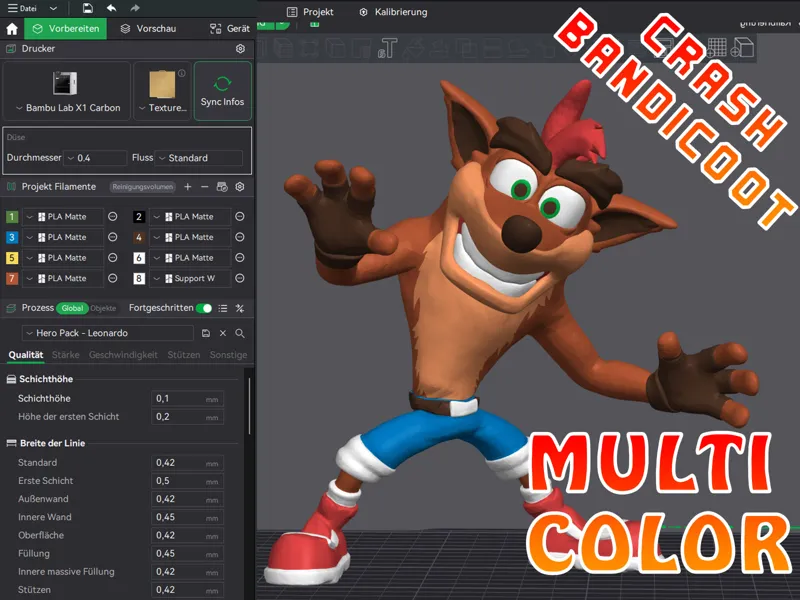This screenshot has height=600, width=800.
Task: Select the Stärke settings tab
Action: pos(66,355)
